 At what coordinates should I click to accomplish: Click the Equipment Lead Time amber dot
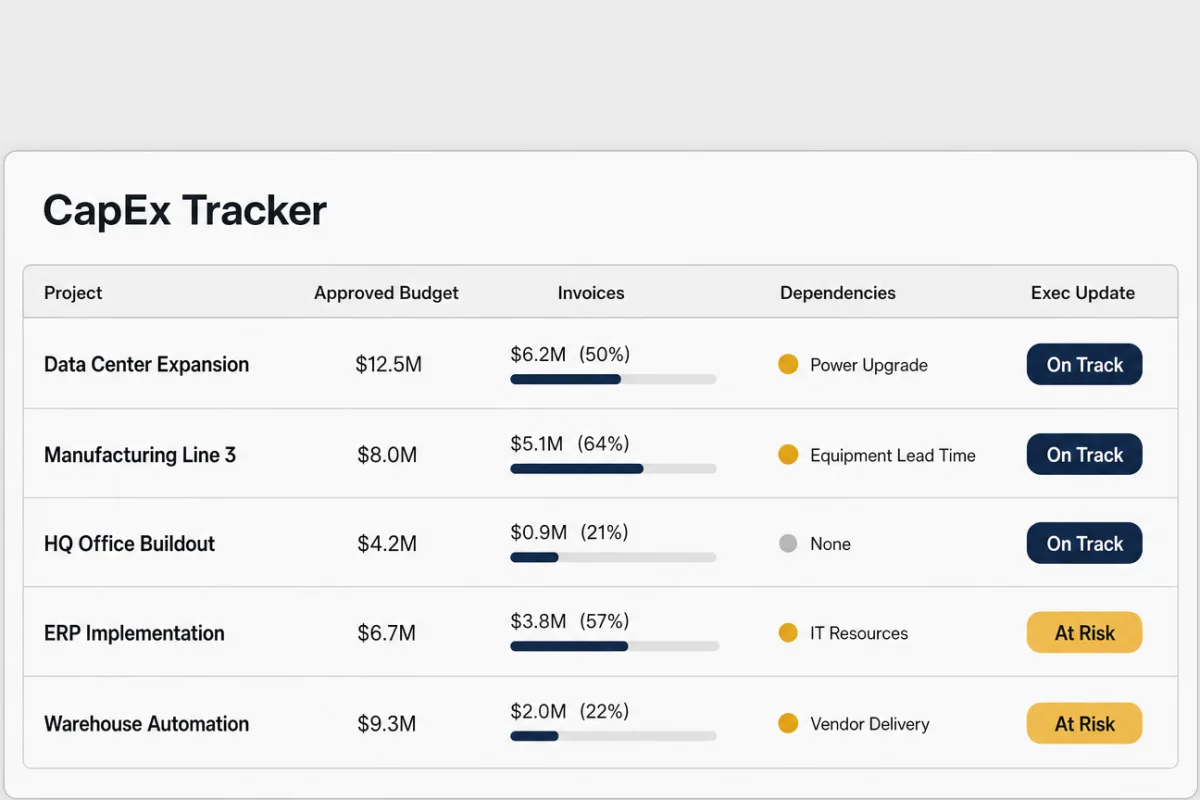click(x=788, y=455)
